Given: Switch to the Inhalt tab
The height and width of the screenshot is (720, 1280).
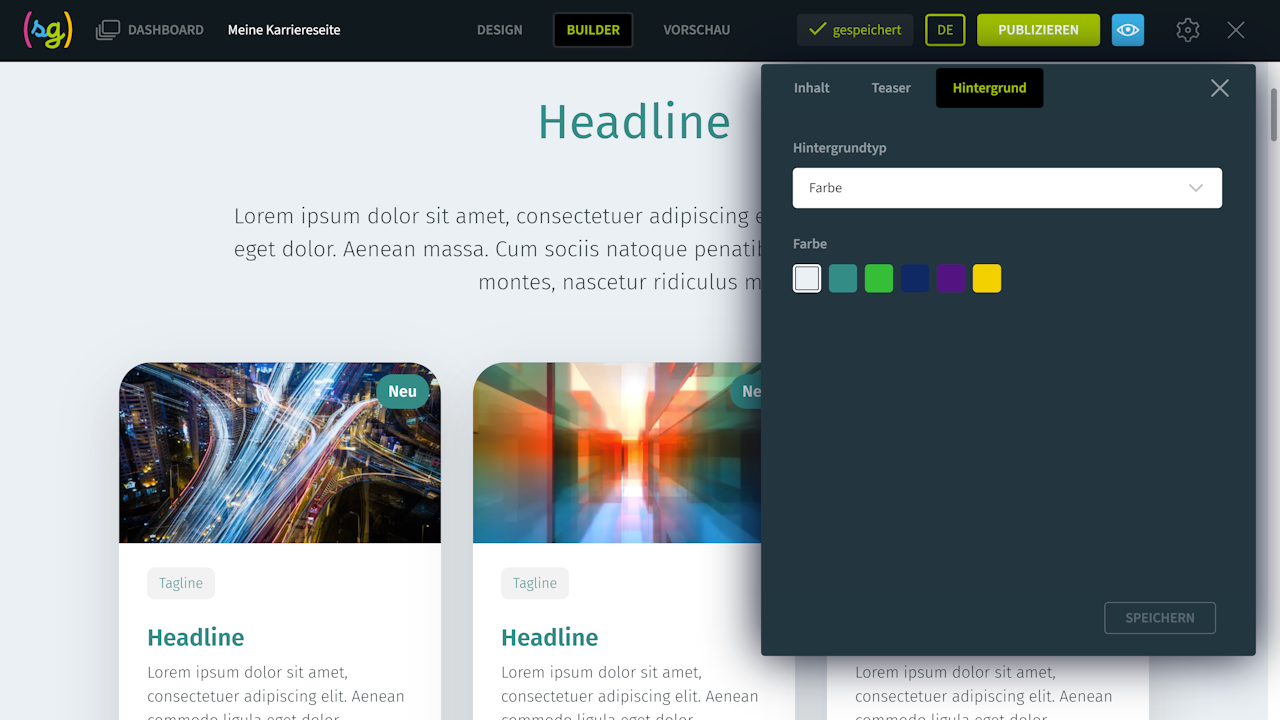Looking at the screenshot, I should [812, 88].
